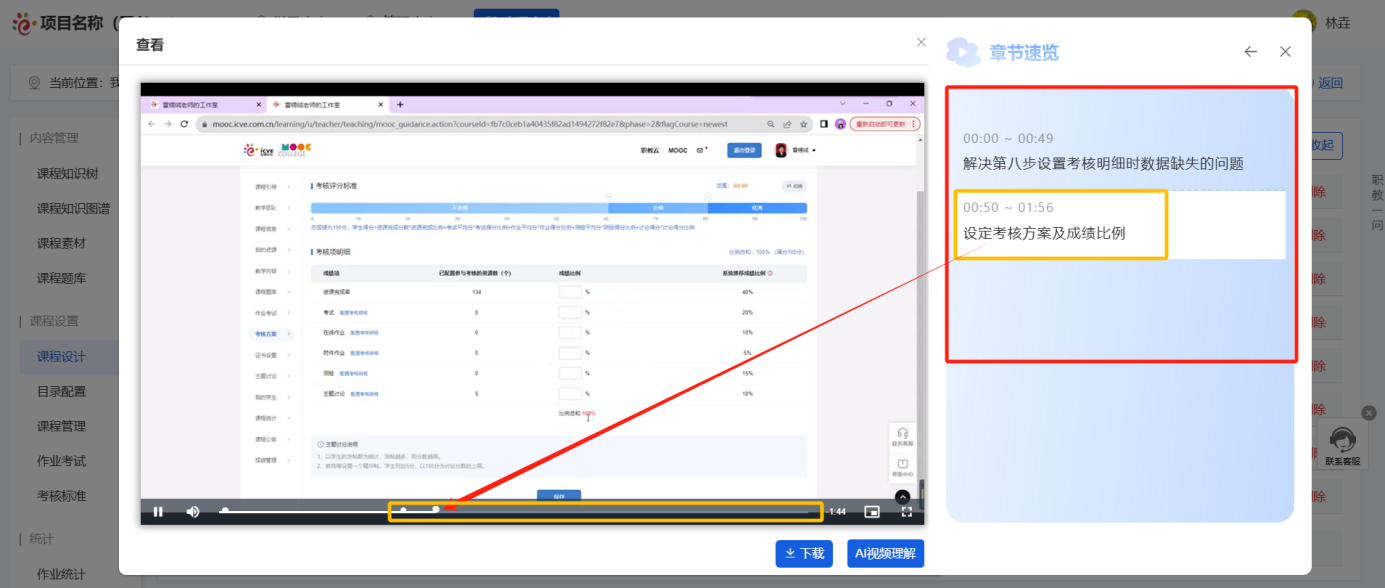Dismiss the 联系客服 floating widget
This screenshot has width=1385, height=588.
pyautogui.click(x=1369, y=412)
